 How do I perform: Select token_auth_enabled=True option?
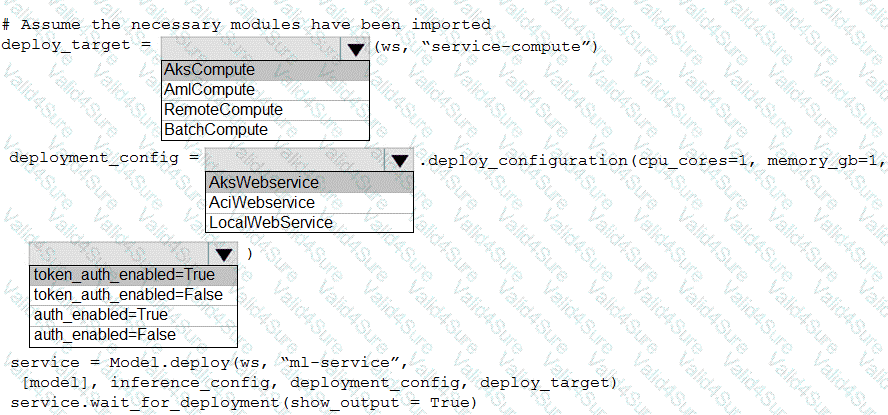pyautogui.click(x=133, y=275)
